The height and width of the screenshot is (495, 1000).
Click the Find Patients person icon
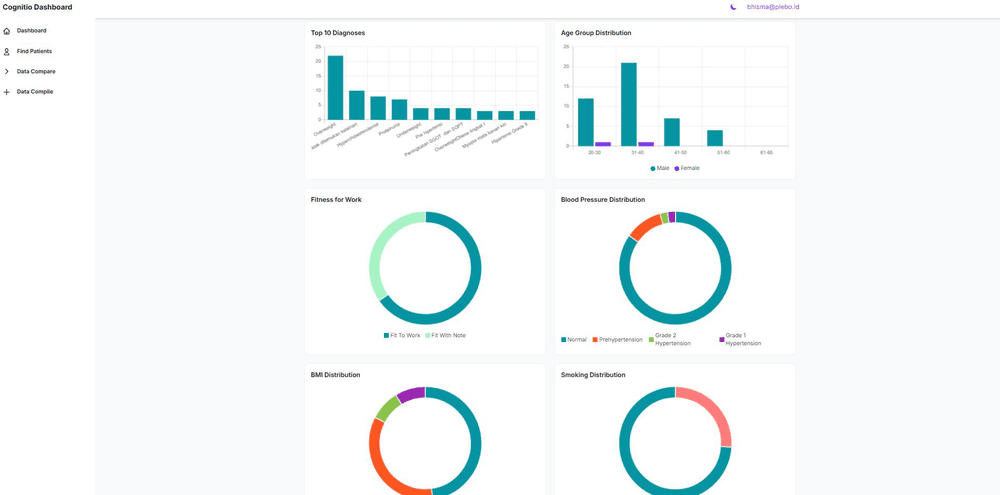(x=7, y=51)
